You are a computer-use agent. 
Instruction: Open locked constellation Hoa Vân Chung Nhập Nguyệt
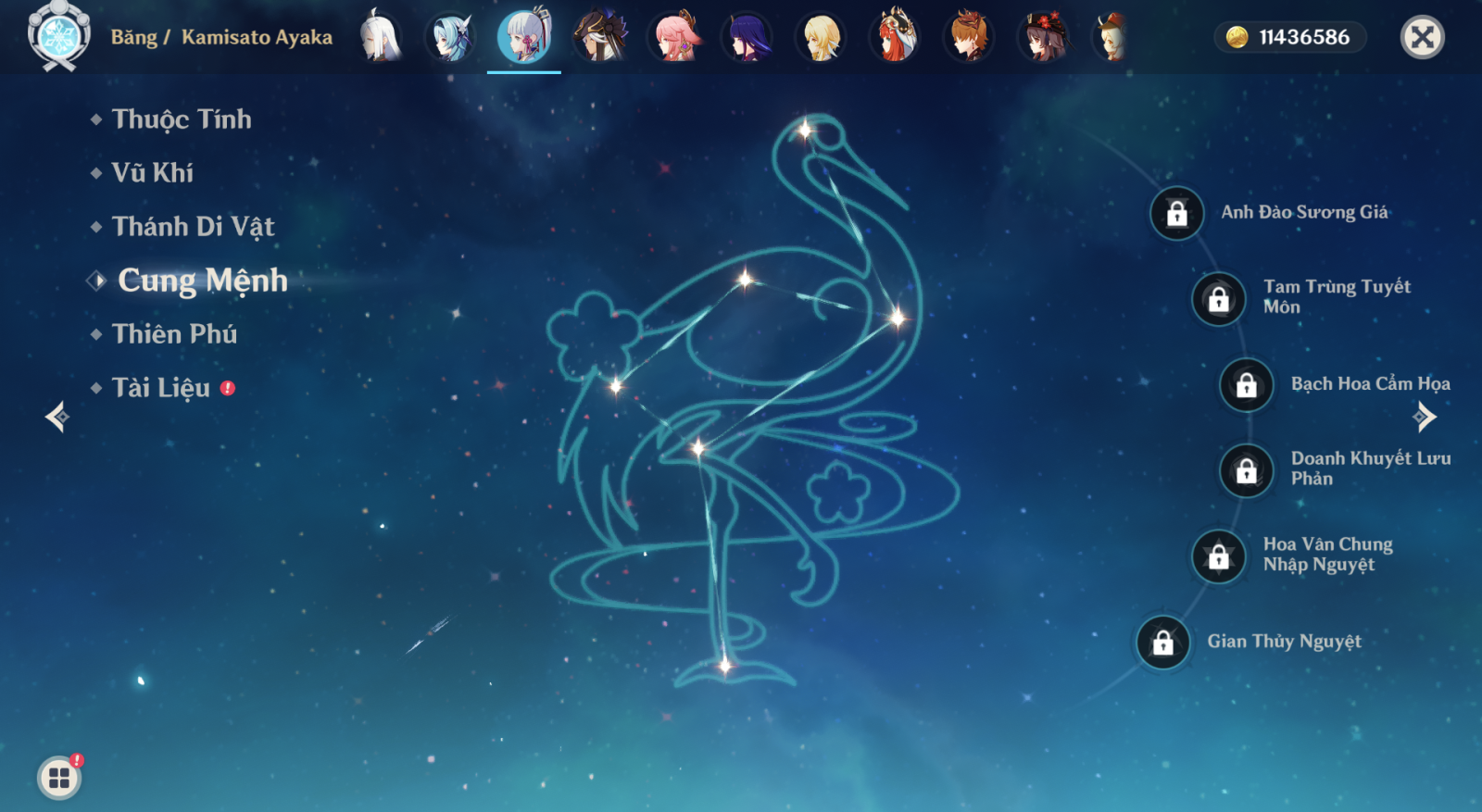tap(1219, 556)
